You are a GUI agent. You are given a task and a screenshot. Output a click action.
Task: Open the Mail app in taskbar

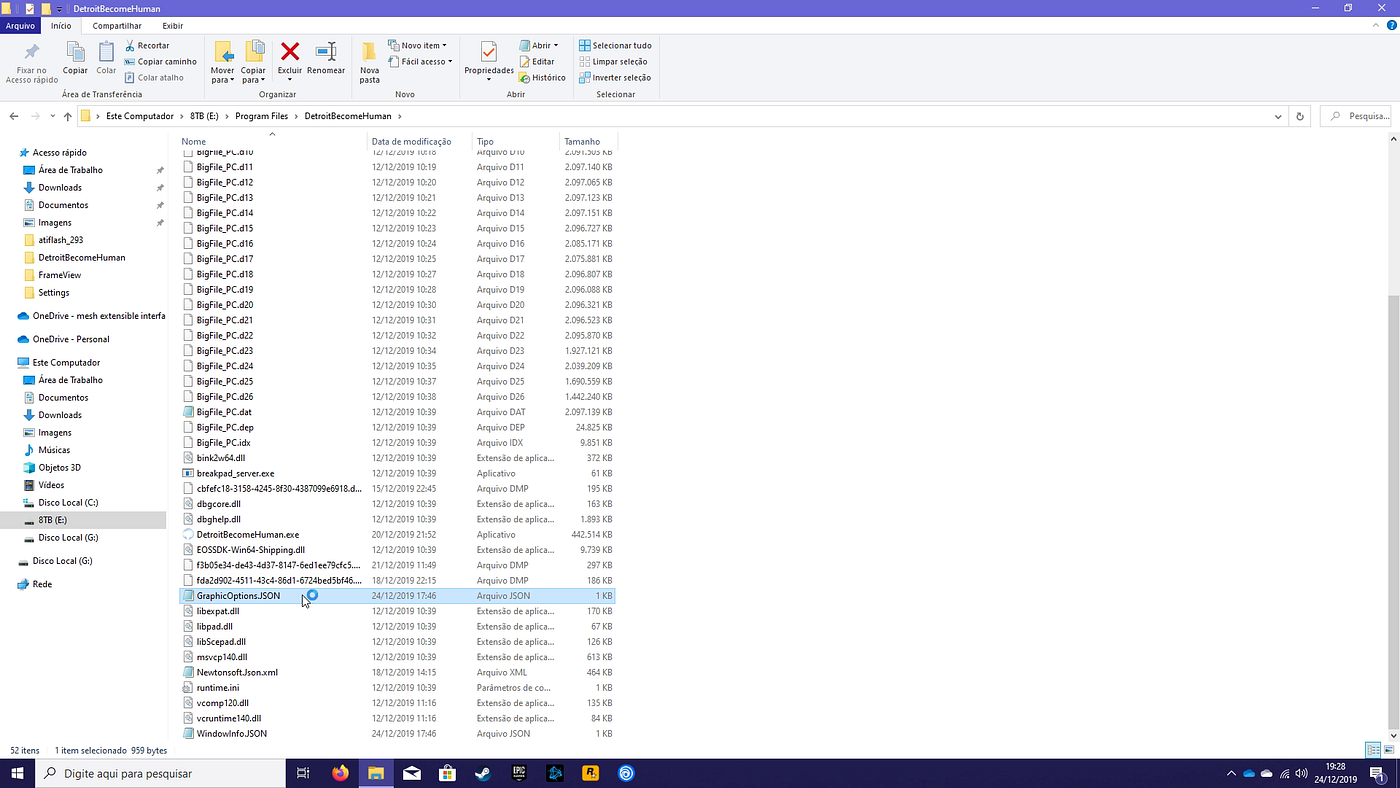click(x=412, y=773)
